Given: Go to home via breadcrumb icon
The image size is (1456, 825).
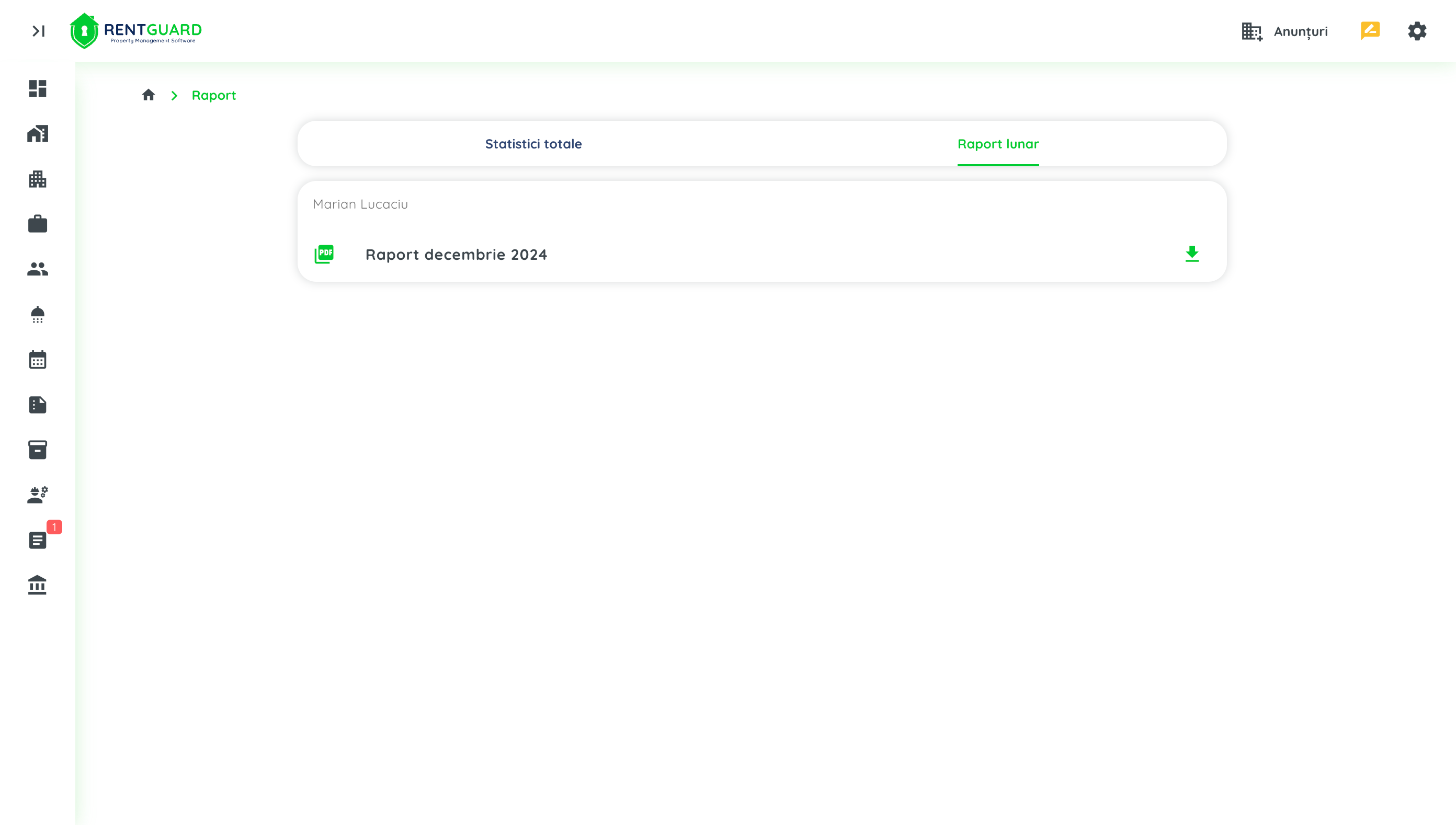Looking at the screenshot, I should click(x=149, y=95).
